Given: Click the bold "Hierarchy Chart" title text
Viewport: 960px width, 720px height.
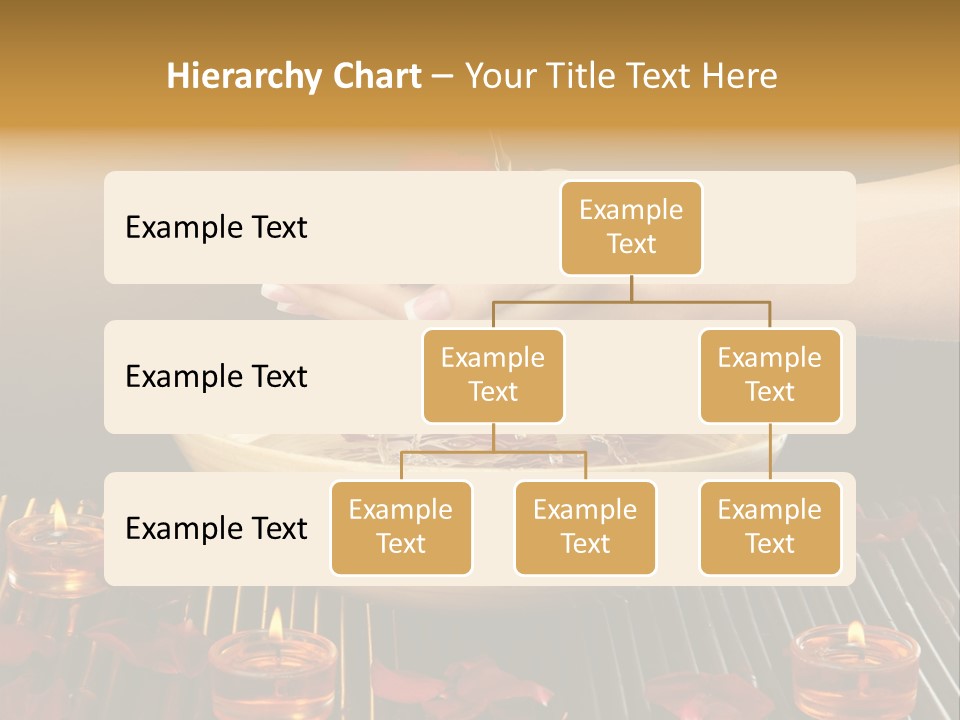Looking at the screenshot, I should click(294, 76).
